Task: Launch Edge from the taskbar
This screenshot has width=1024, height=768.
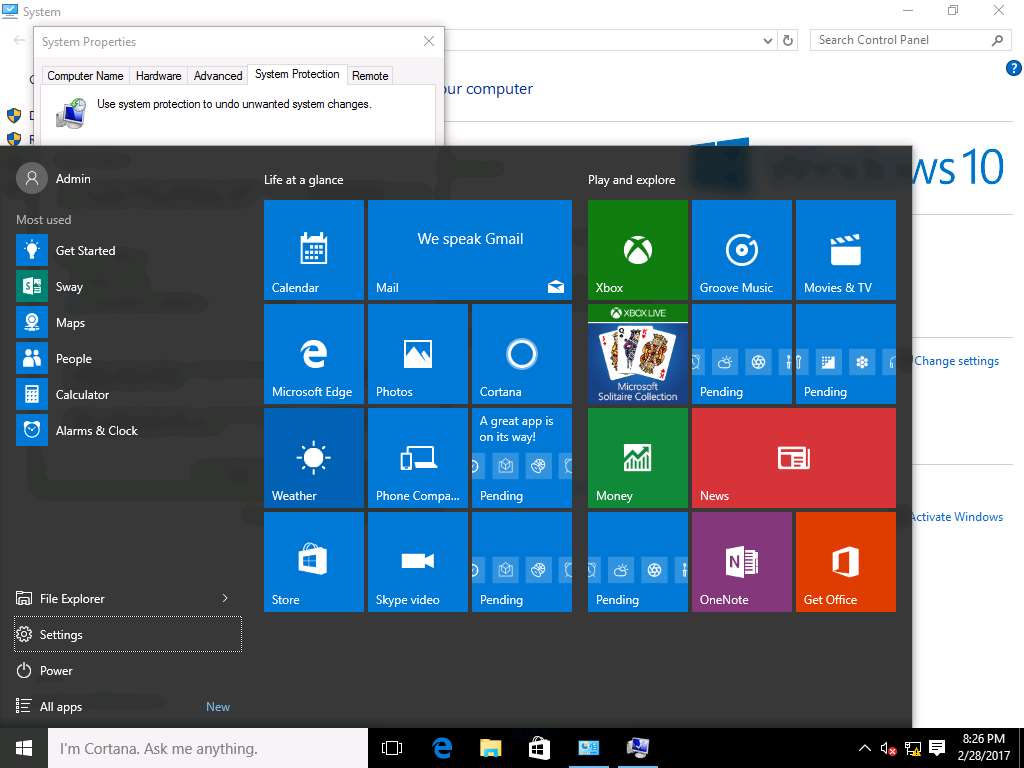Action: 442,748
